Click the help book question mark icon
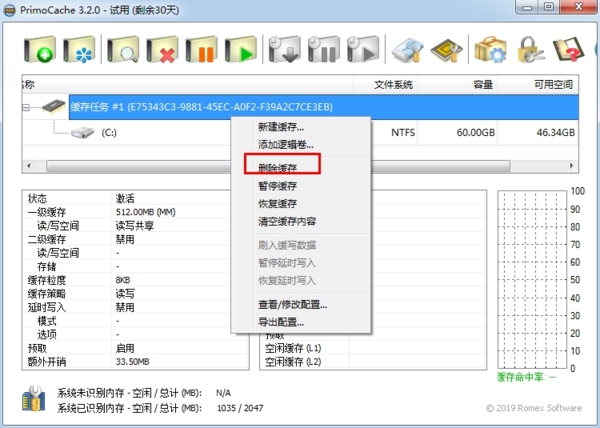The height and width of the screenshot is (428, 600). coord(569,49)
